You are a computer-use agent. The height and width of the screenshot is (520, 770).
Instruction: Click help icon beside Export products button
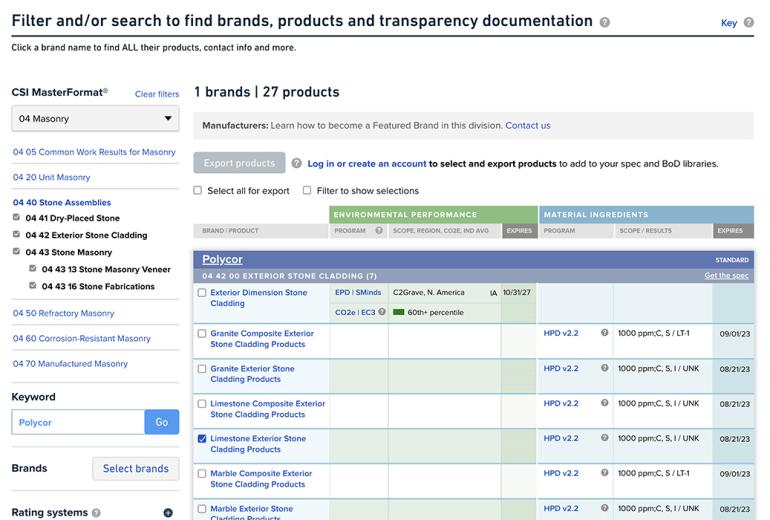coord(296,163)
